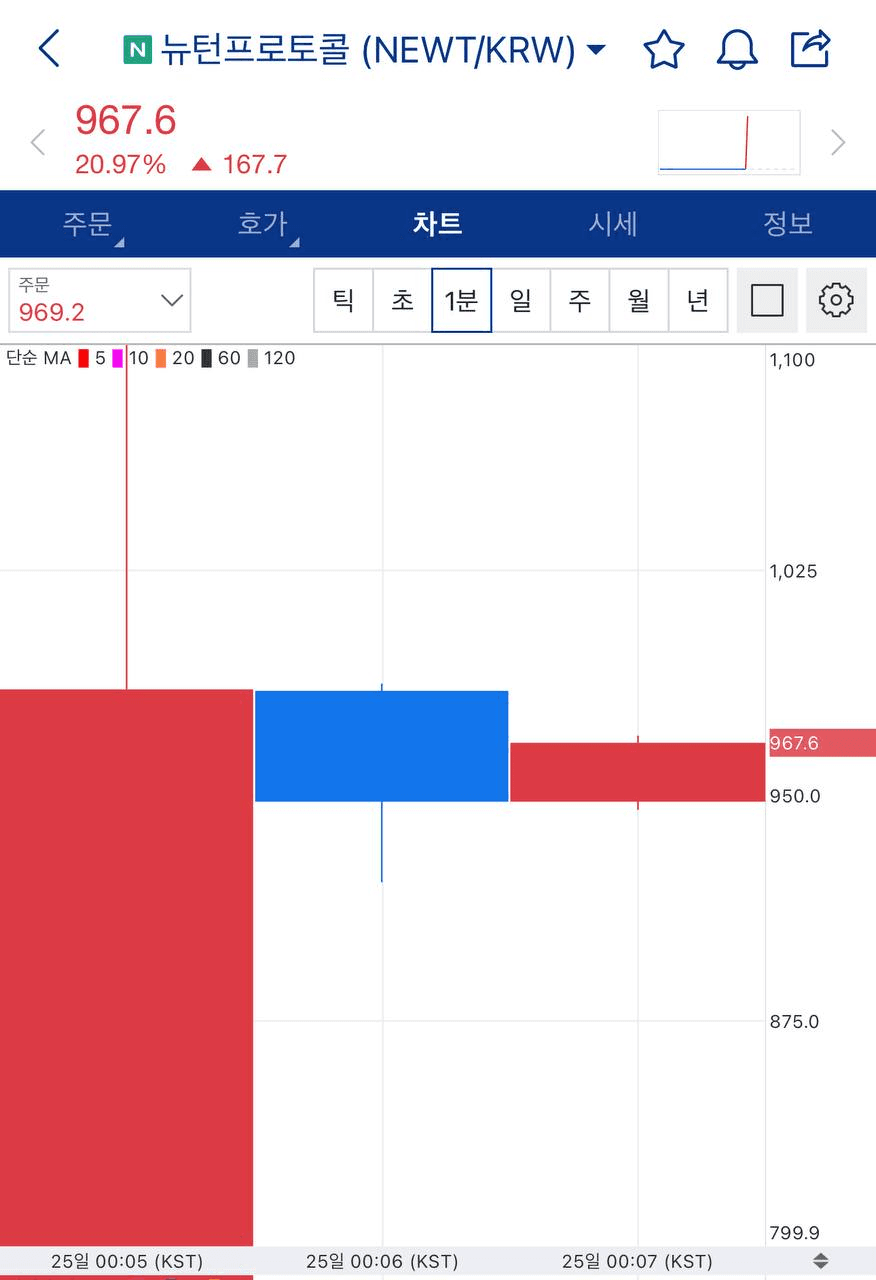Add NEWT/KRW to favorites with star icon
This screenshot has height=1280, width=876.
(x=663, y=48)
